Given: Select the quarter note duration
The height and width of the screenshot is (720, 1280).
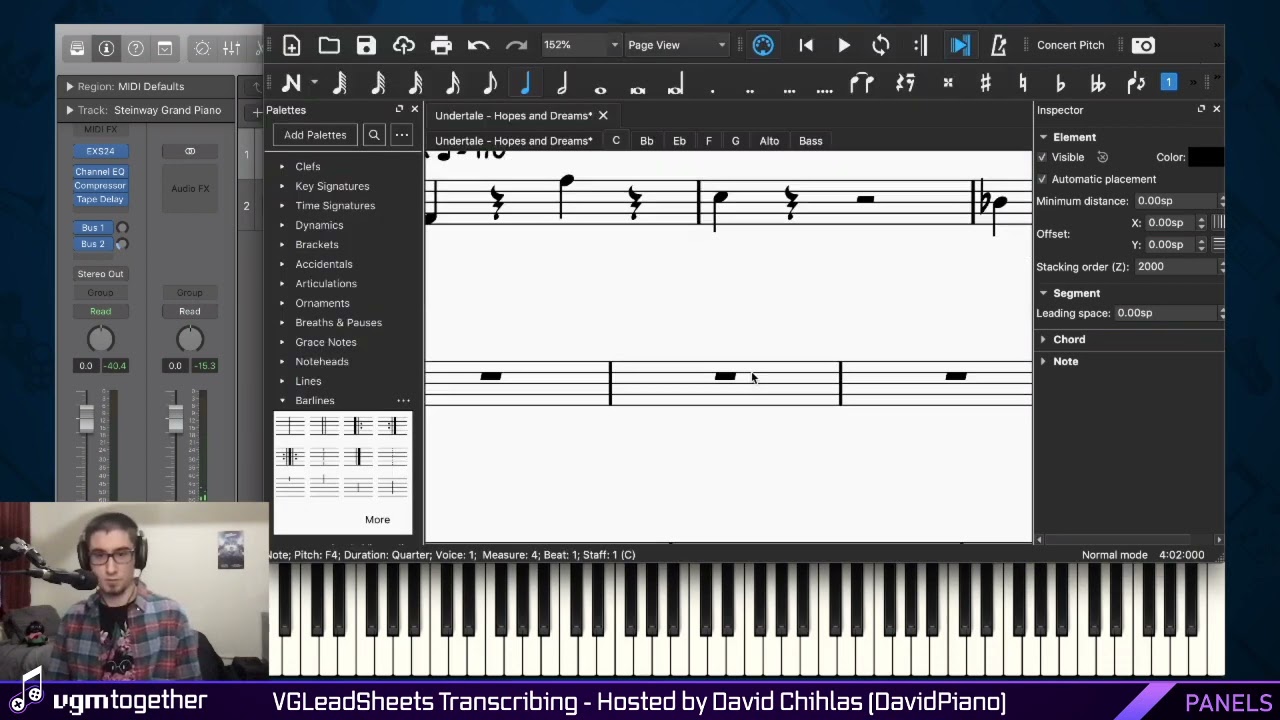Looking at the screenshot, I should click(x=525, y=83).
